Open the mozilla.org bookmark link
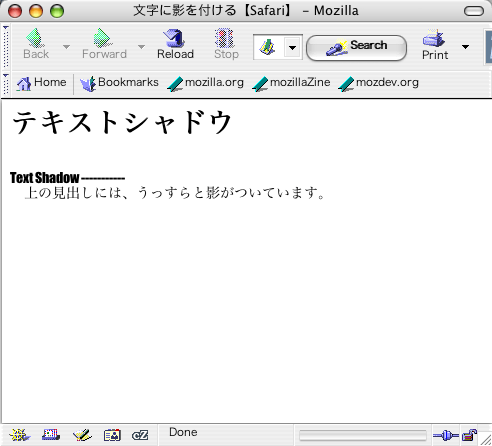492x446 pixels. click(206, 83)
